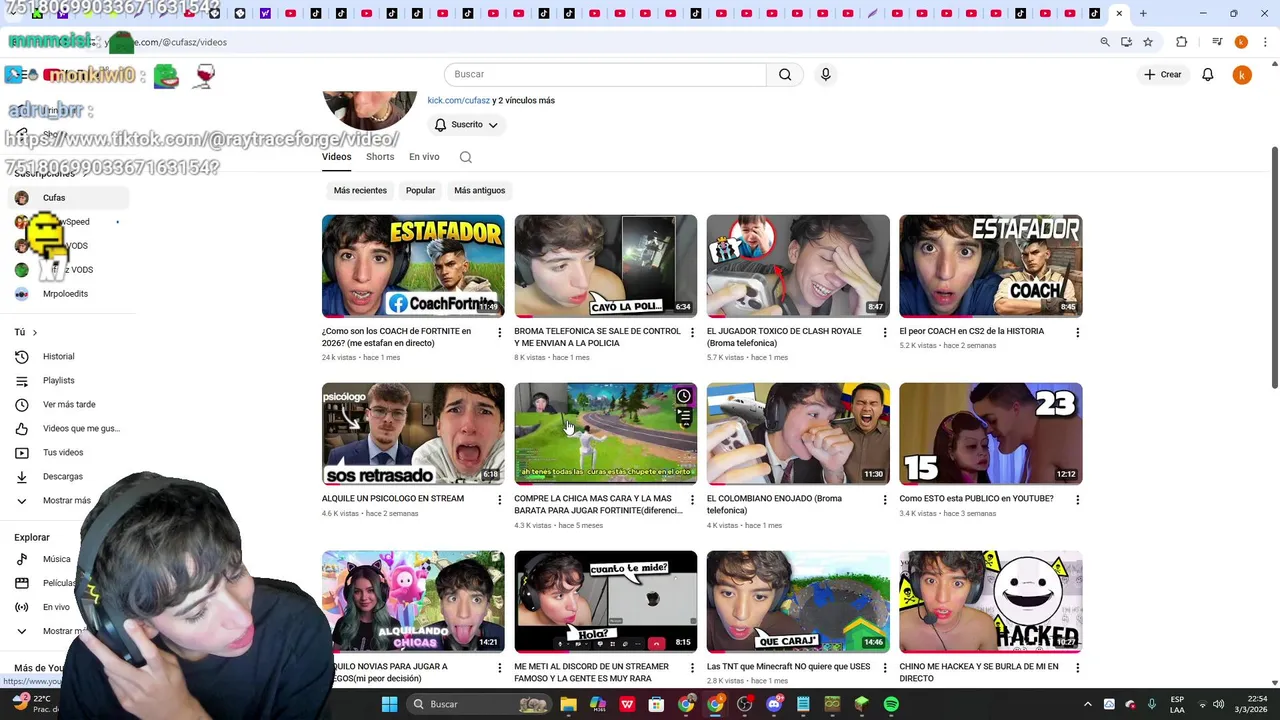
Task: Open Mrploedits subscription in sidebar
Action: point(66,294)
